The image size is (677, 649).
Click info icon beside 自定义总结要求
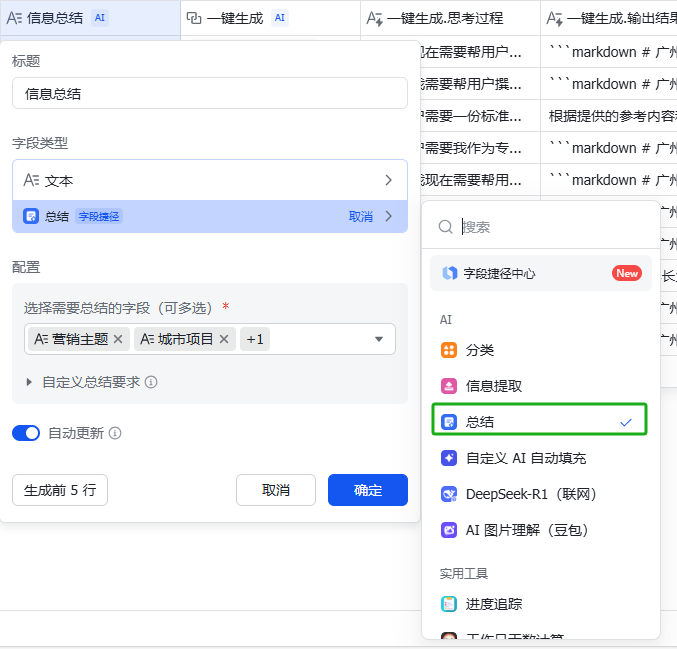pos(151,382)
